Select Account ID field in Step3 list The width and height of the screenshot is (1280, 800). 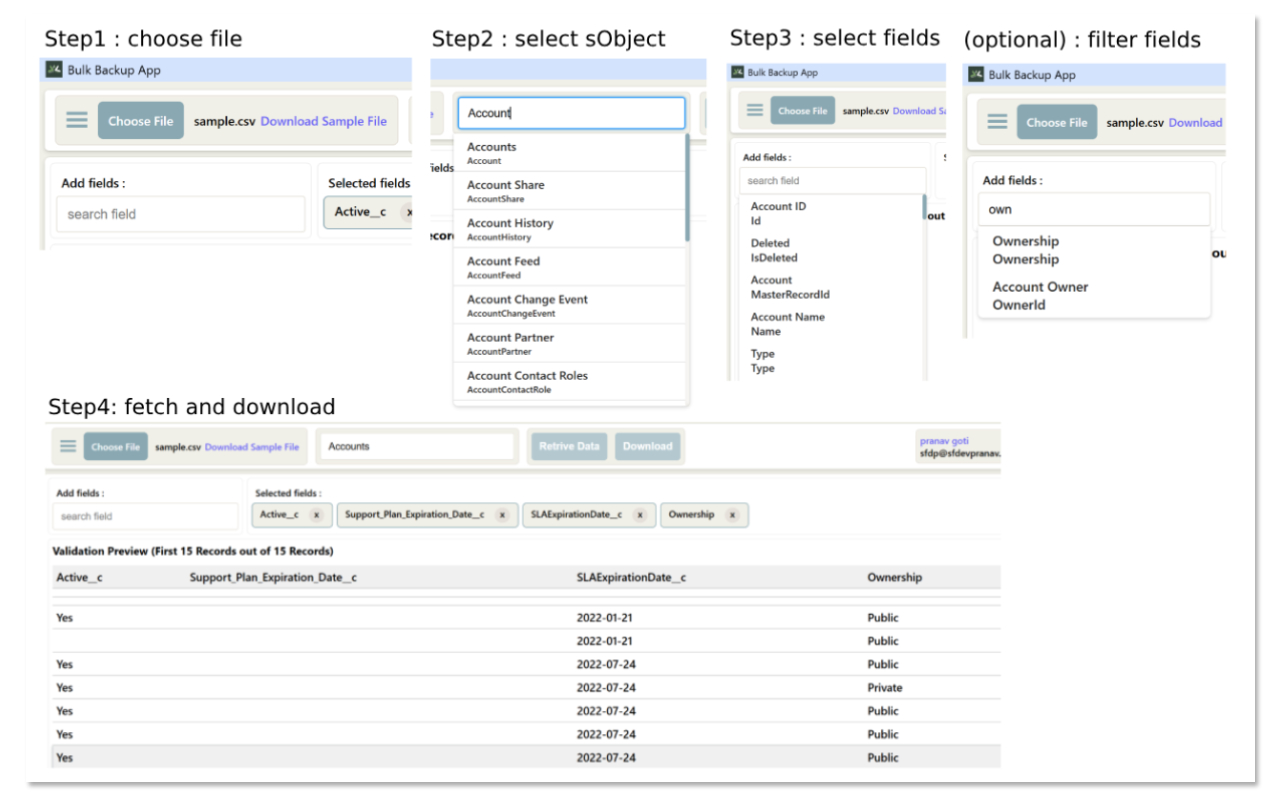[830, 213]
